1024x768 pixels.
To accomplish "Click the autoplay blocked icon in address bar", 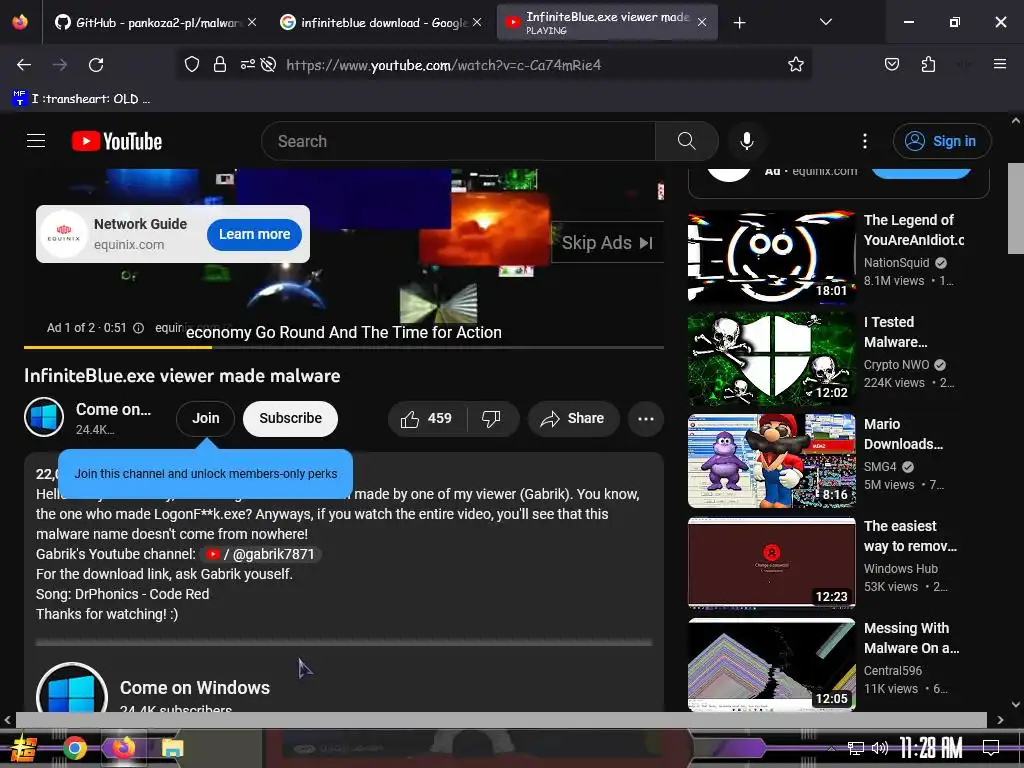I will click(x=268, y=65).
